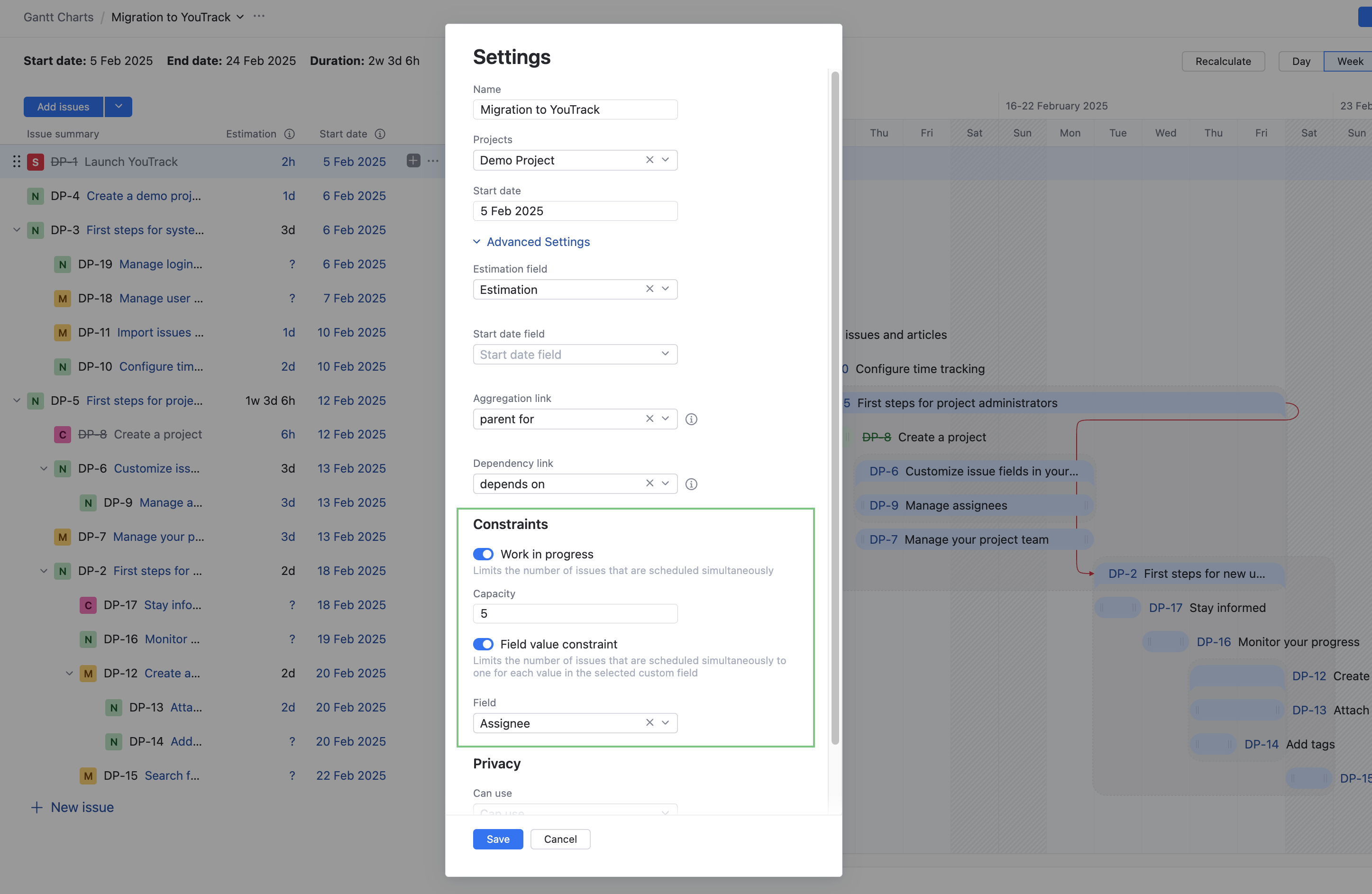
Task: Cancel the settings dialog
Action: click(560, 839)
